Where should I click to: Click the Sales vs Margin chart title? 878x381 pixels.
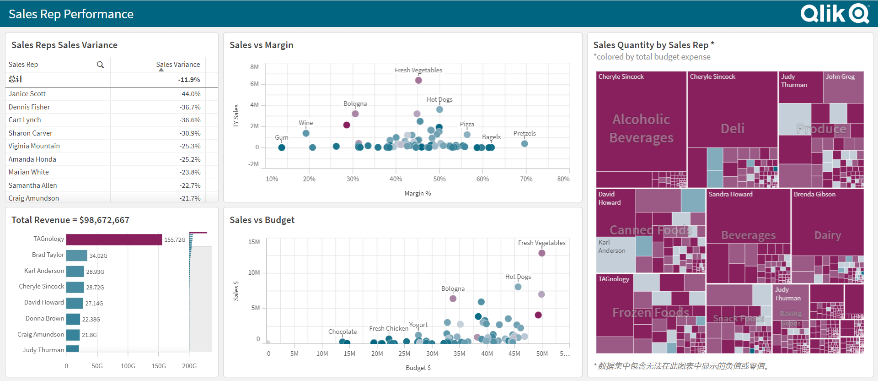click(261, 45)
